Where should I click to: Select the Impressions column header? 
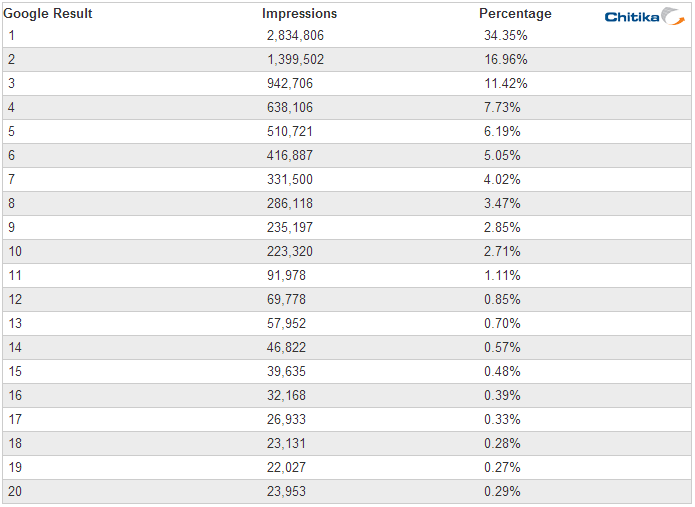[x=299, y=14]
